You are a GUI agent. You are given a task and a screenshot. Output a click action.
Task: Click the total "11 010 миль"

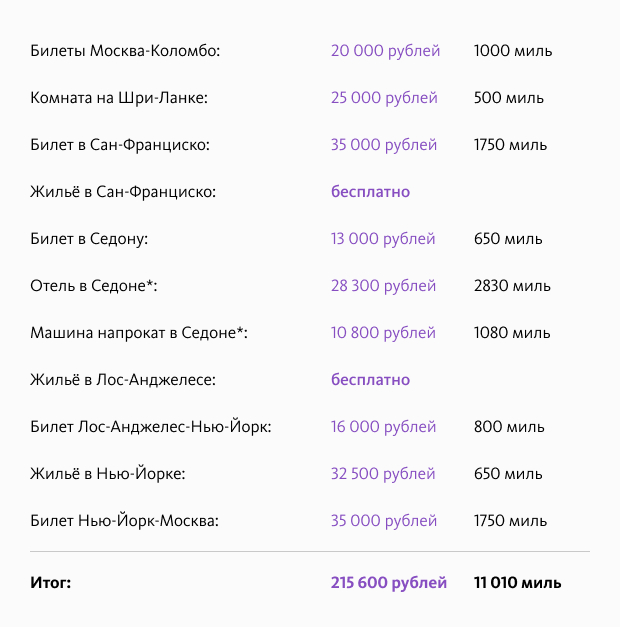pos(517,582)
